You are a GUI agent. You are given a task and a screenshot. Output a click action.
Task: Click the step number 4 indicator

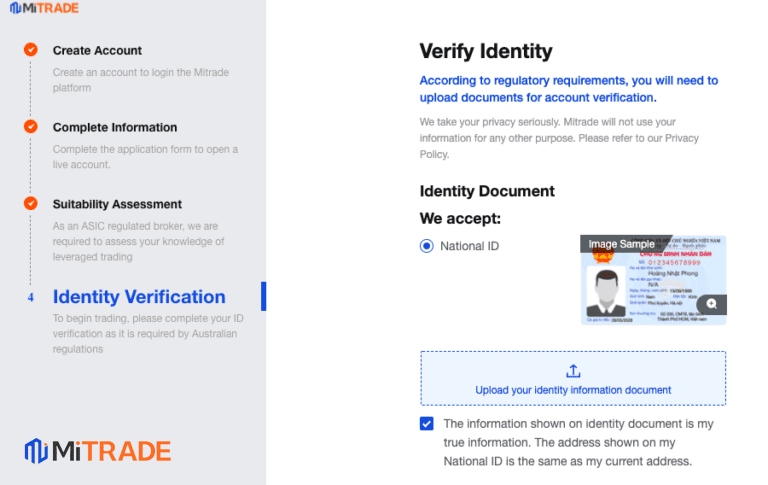[31, 297]
